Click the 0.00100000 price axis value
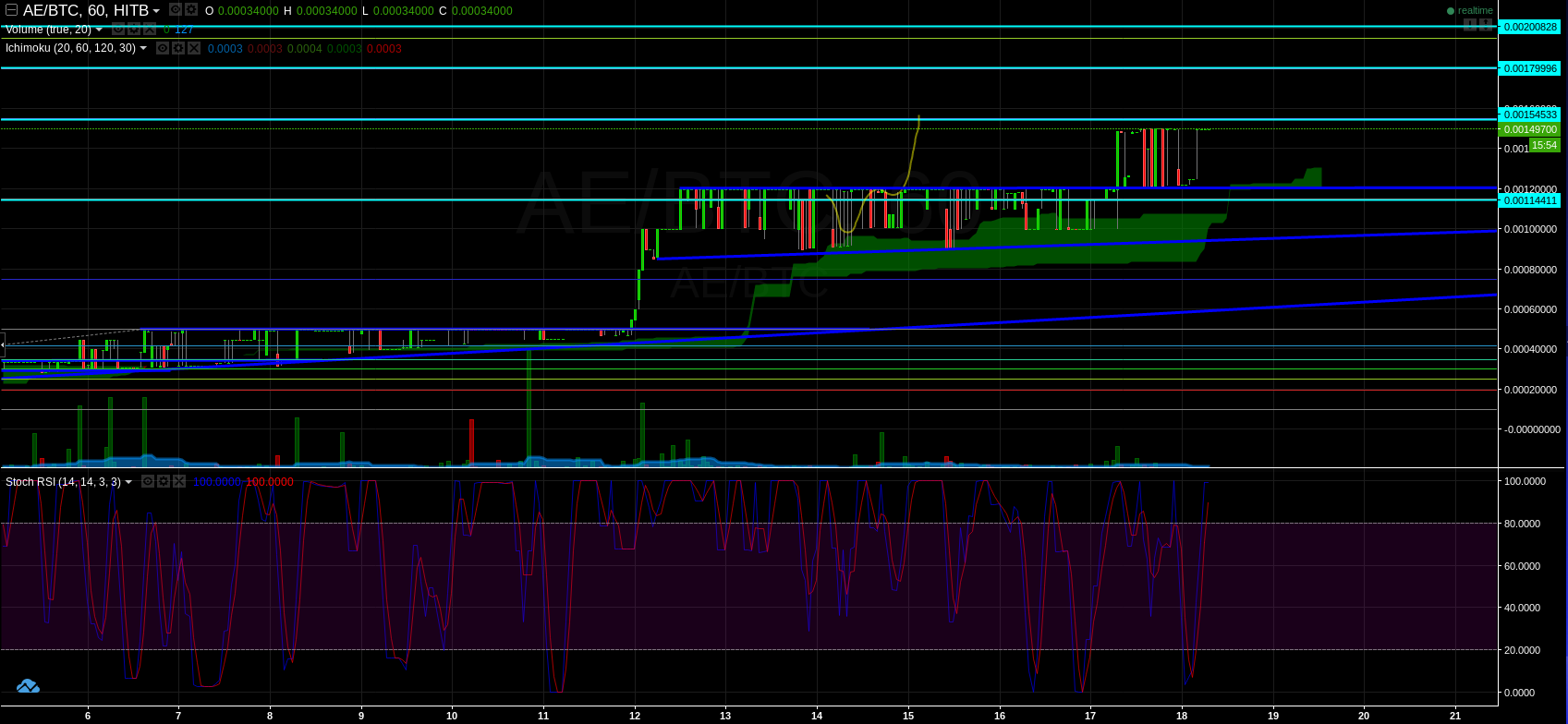This screenshot has width=1568, height=724. coord(1531,229)
